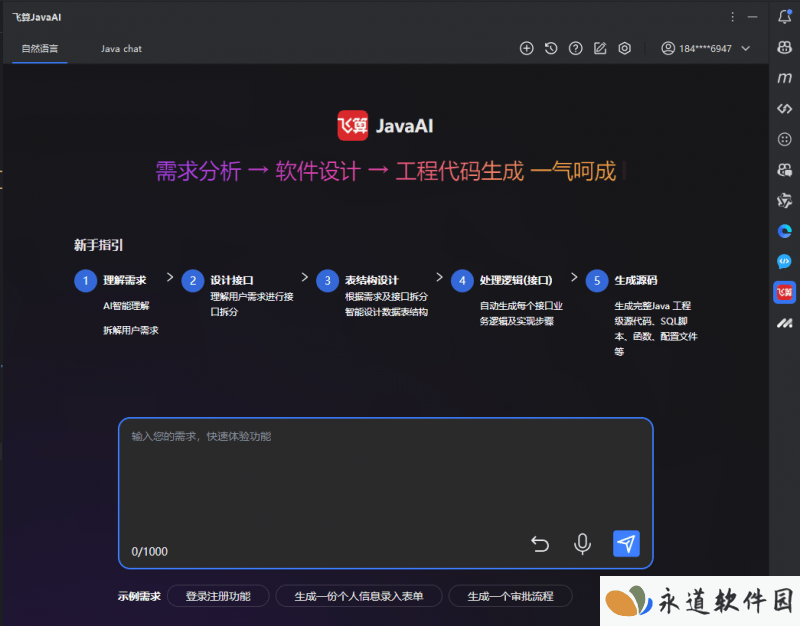This screenshot has width=800, height=626.
Task: Click the spiral star plugin icon in the sidebar
Action: coord(785,201)
